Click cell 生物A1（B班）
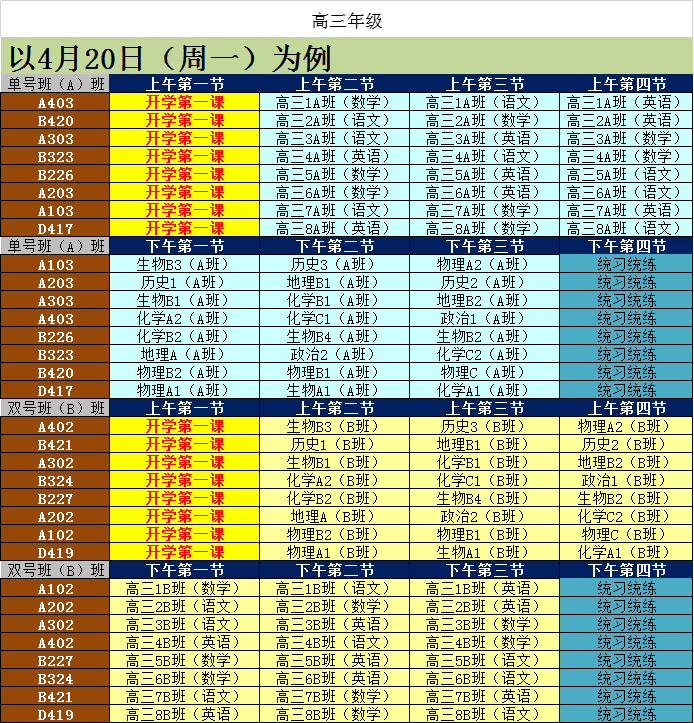 (x=485, y=552)
